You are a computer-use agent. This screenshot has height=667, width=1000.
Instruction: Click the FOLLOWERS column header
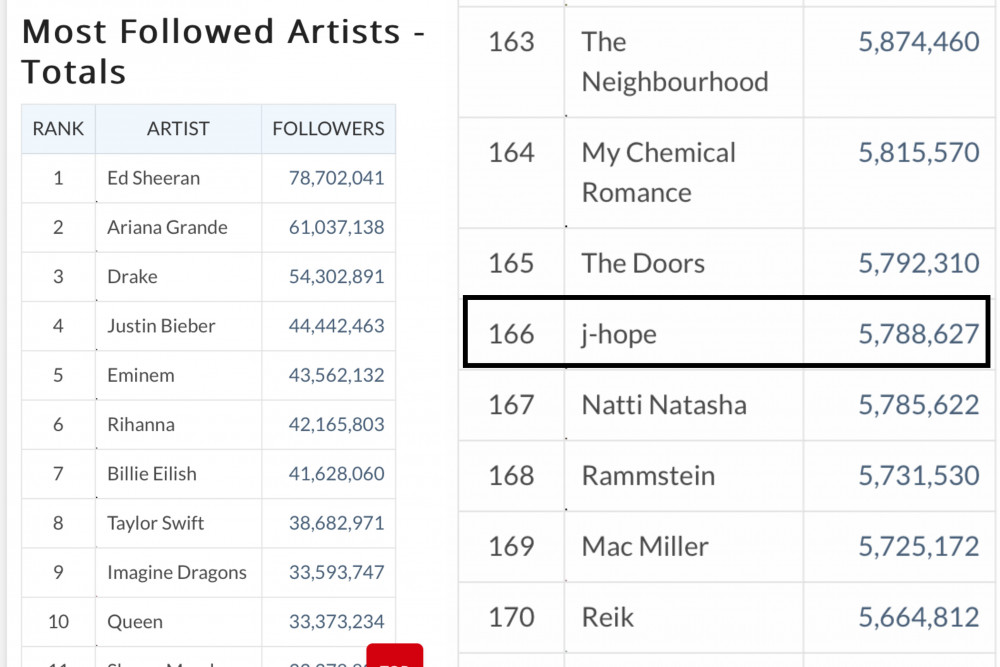[x=328, y=129]
